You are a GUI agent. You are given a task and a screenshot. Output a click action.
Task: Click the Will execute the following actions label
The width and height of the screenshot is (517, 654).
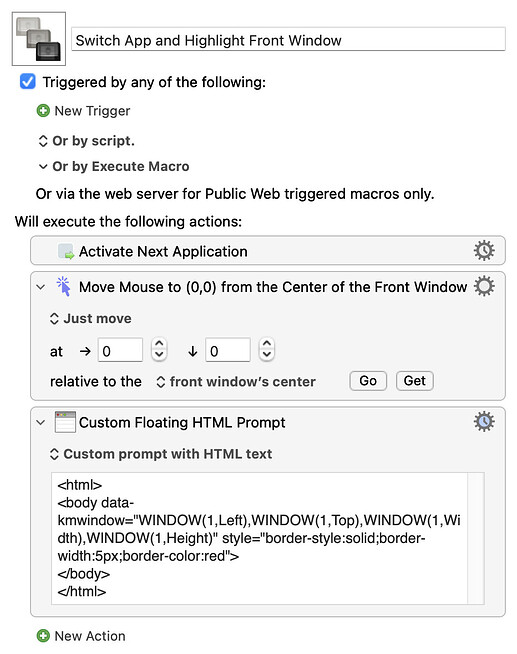128,221
